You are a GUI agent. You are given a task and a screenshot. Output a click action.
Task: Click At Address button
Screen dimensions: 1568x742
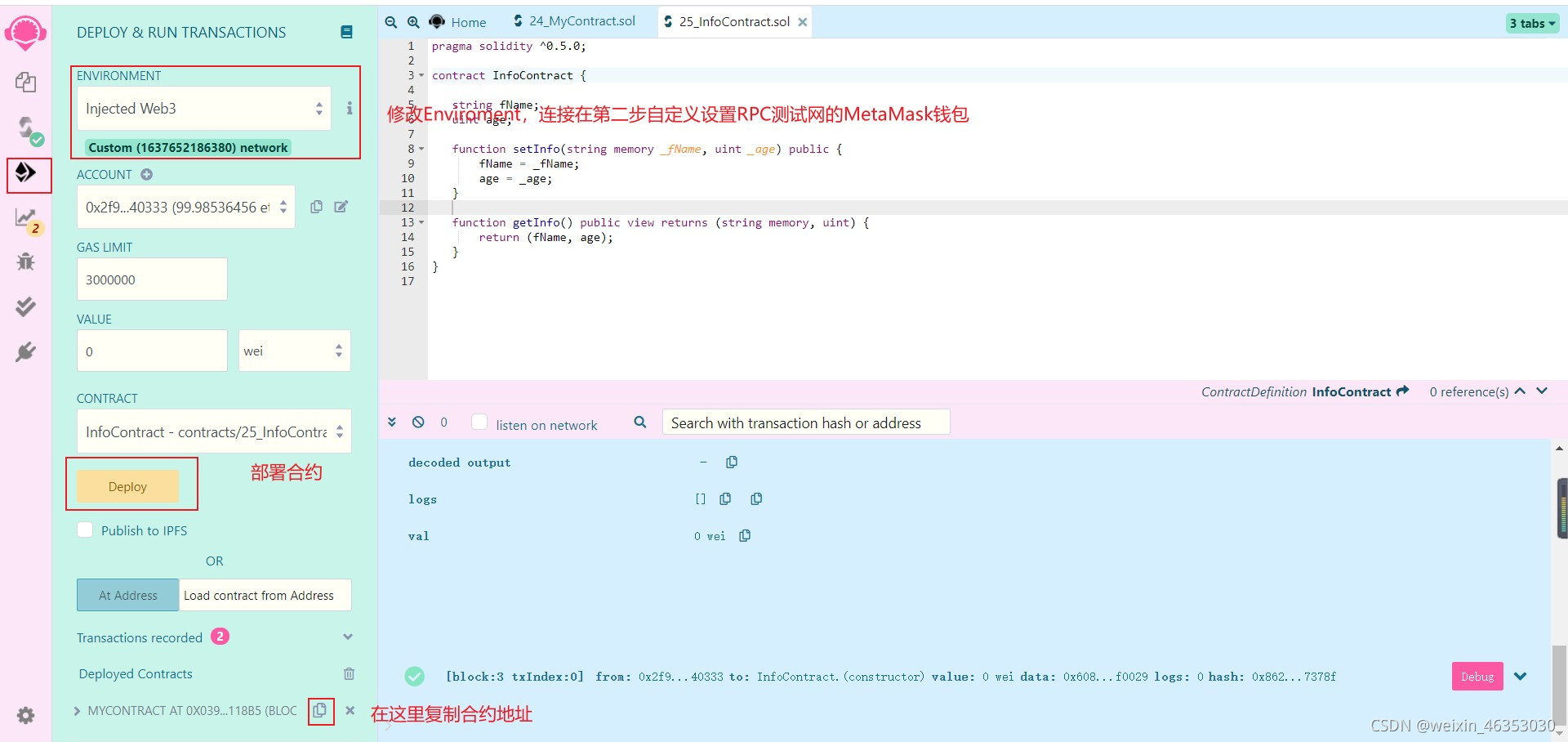click(x=127, y=595)
